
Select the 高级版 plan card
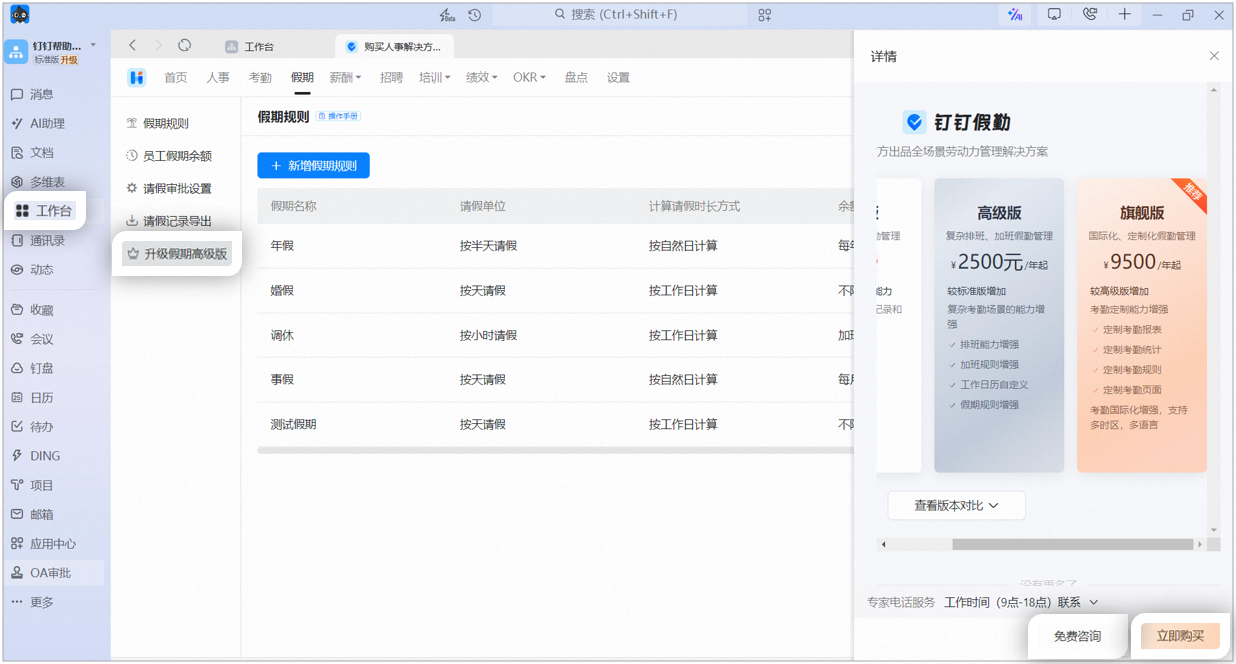999,325
